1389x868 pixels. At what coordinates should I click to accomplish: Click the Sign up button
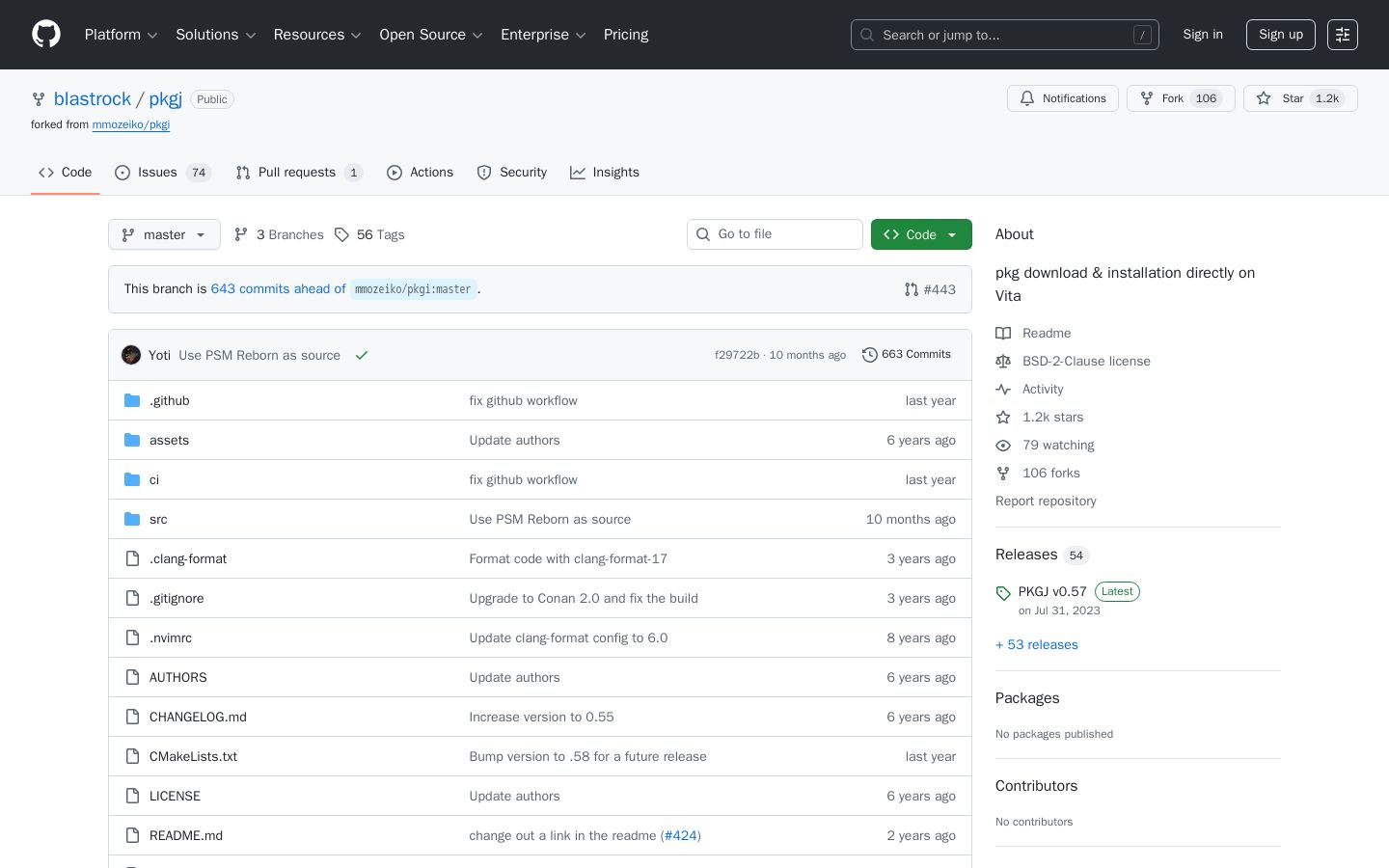(1281, 35)
